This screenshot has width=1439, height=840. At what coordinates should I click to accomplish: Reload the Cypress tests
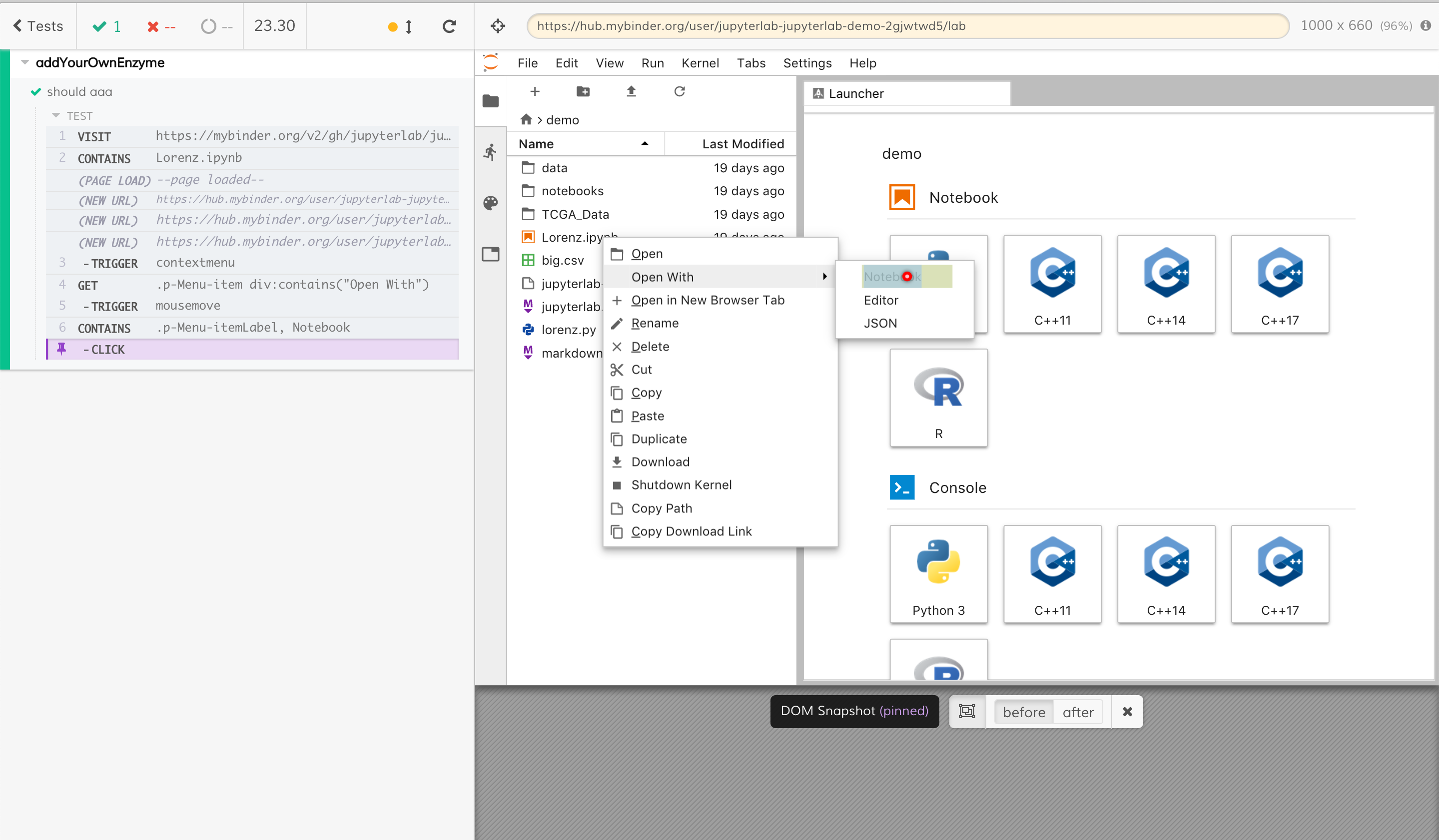click(449, 26)
